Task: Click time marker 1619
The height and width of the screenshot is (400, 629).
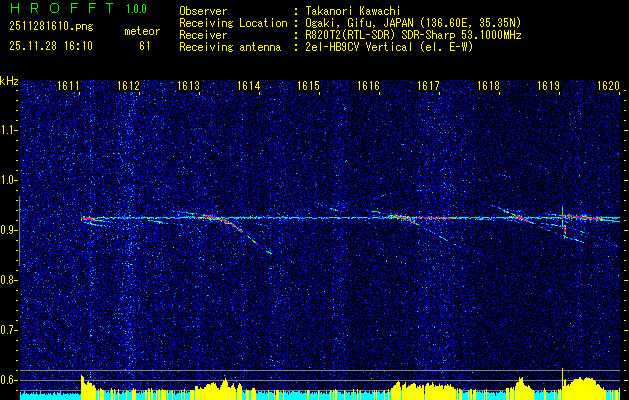Action: click(548, 85)
